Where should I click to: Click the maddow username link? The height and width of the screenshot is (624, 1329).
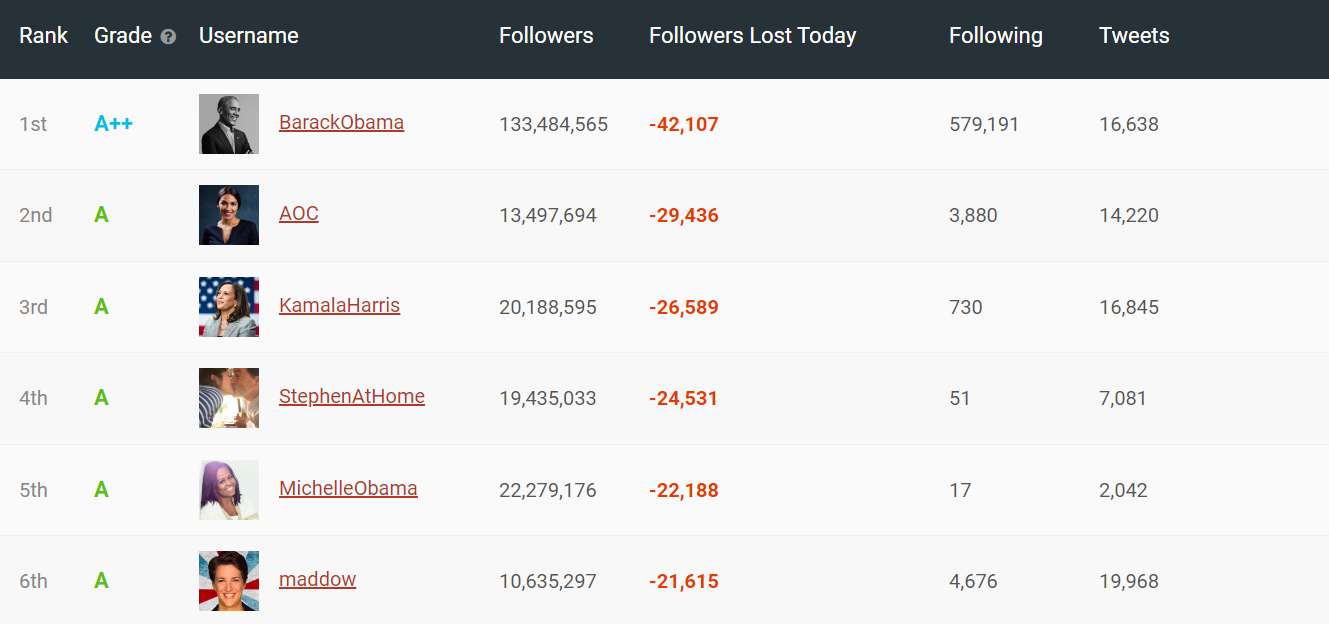pyautogui.click(x=317, y=580)
